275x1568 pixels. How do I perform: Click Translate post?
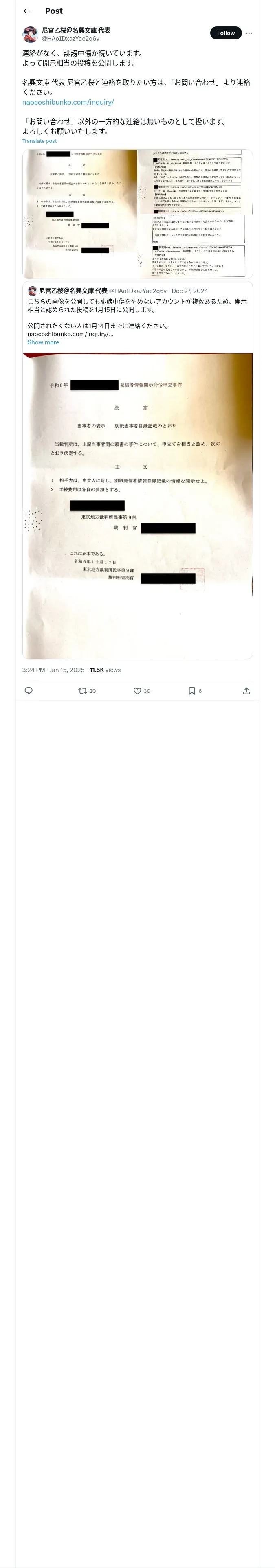[x=39, y=141]
